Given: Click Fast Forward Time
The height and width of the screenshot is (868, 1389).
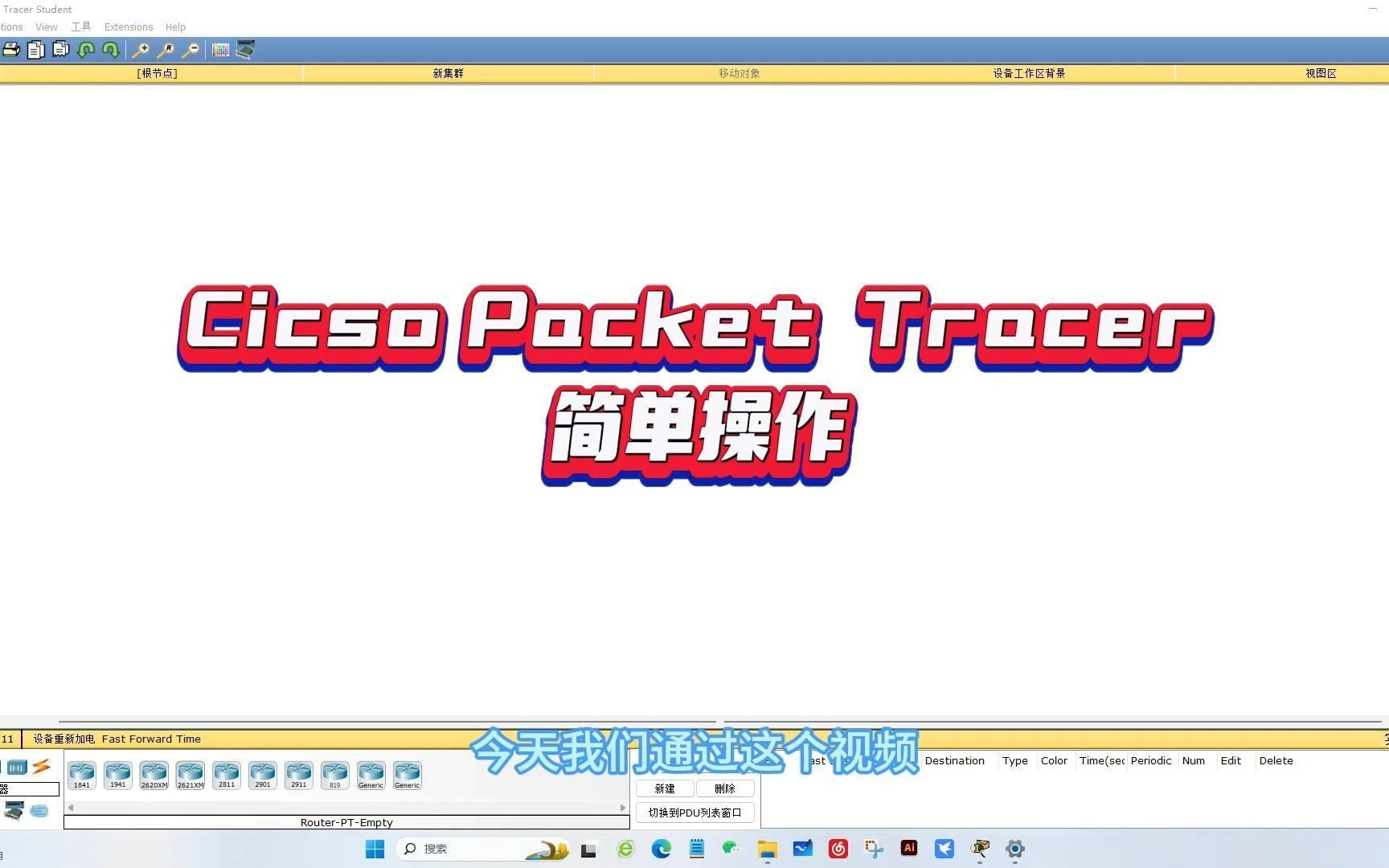Looking at the screenshot, I should coord(151,739).
